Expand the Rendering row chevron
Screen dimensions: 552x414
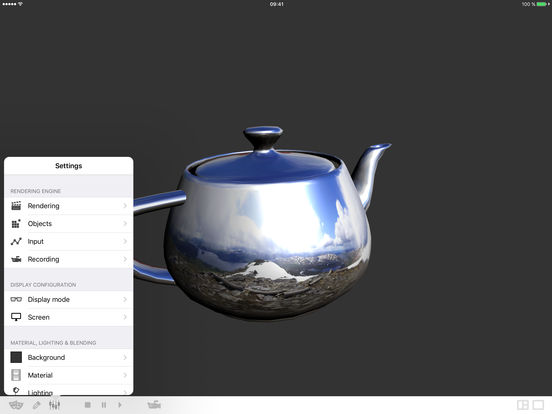click(125, 206)
